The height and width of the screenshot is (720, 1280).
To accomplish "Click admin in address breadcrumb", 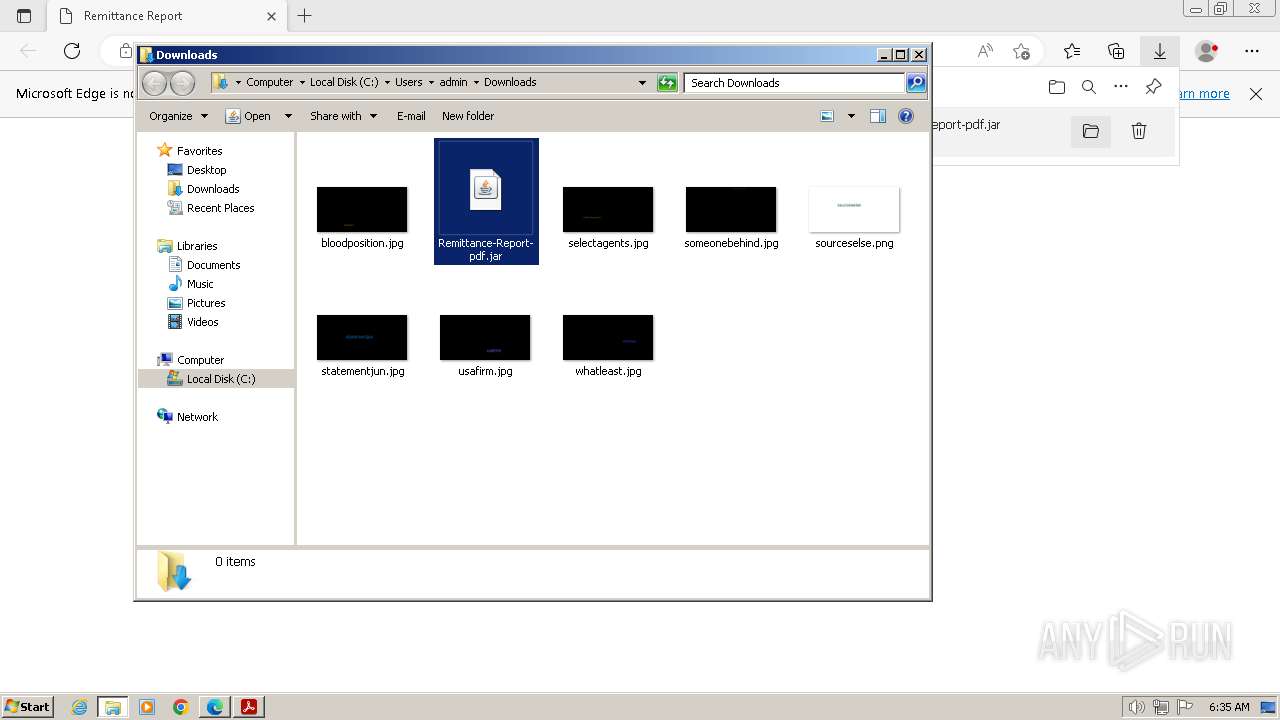I will [x=454, y=82].
